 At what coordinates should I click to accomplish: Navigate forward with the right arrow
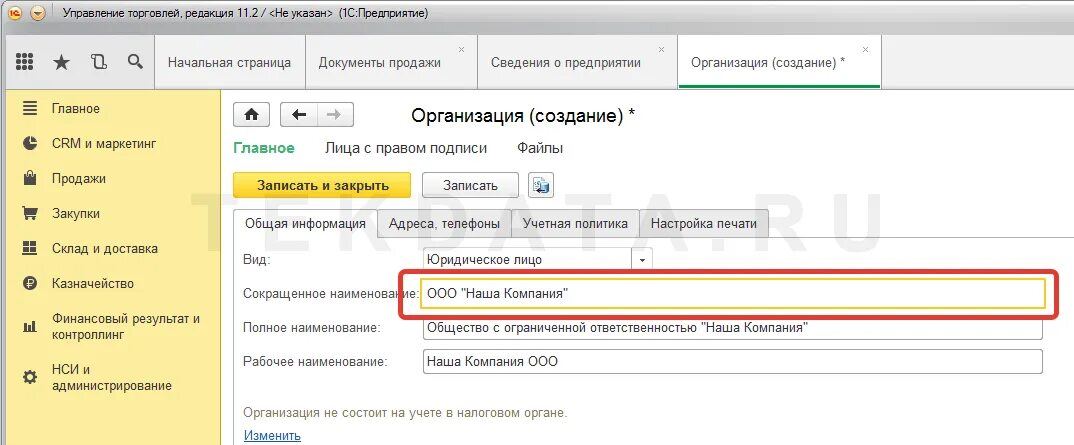pos(334,115)
